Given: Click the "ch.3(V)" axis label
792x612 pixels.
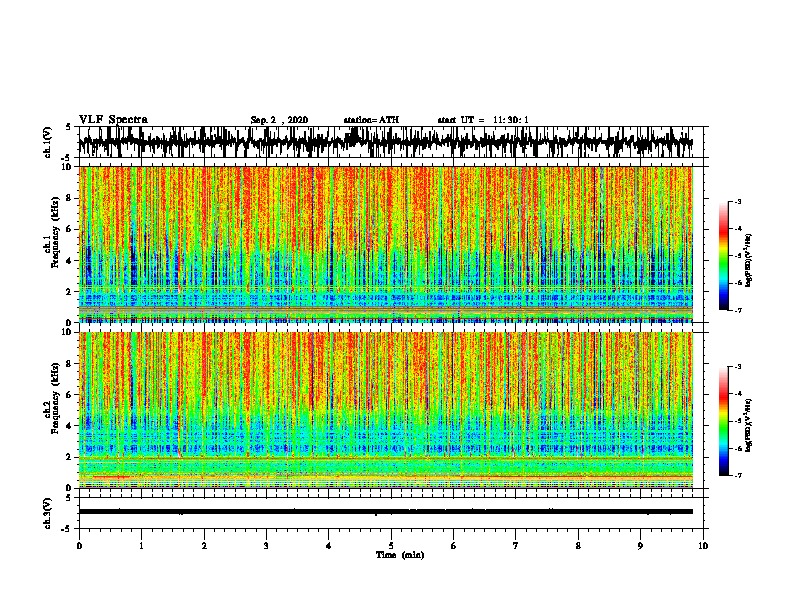Looking at the screenshot, I should tap(47, 513).
